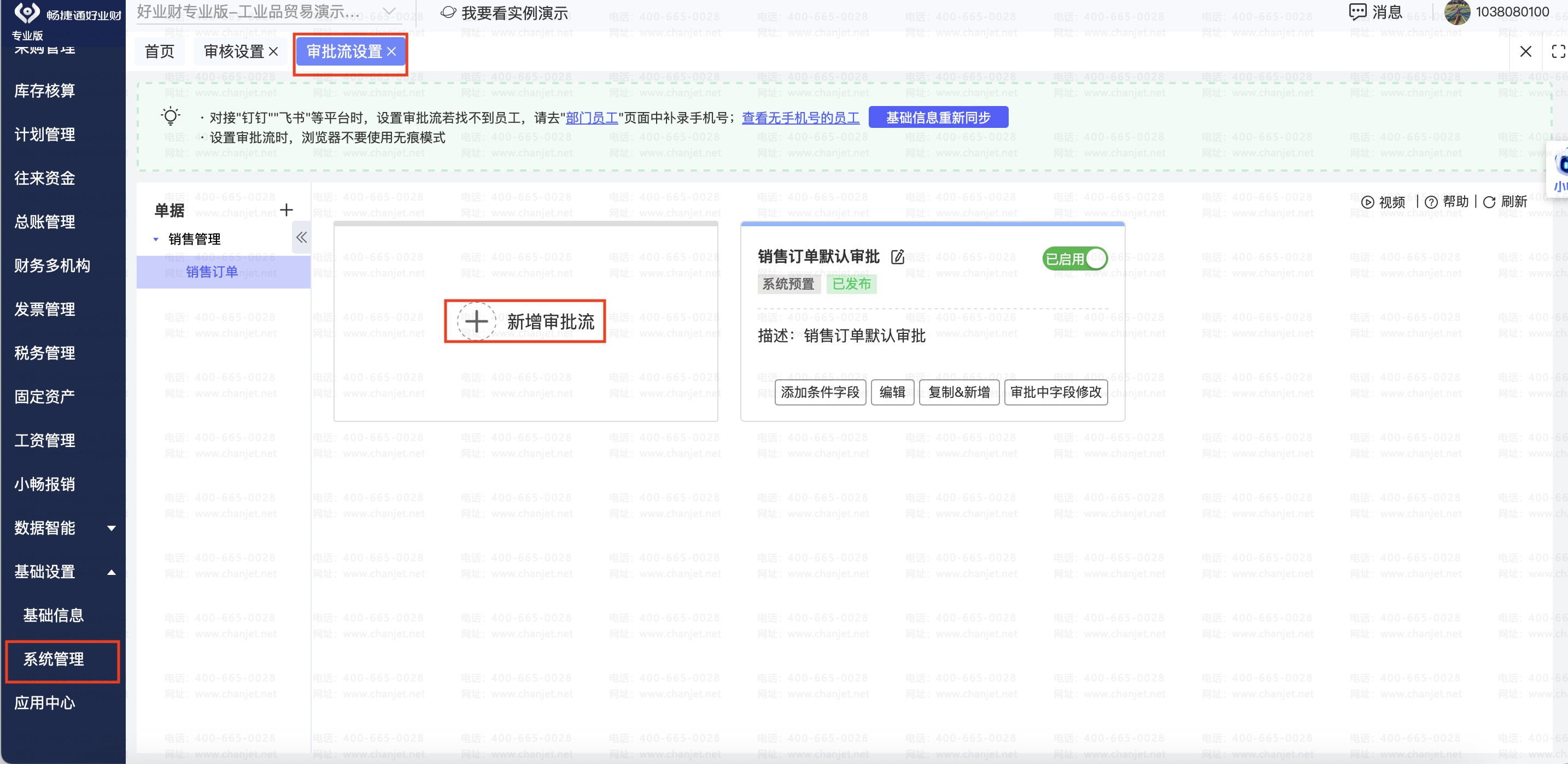Click the pencil edit icon beside 销售订单默认审批

pyautogui.click(x=897, y=257)
